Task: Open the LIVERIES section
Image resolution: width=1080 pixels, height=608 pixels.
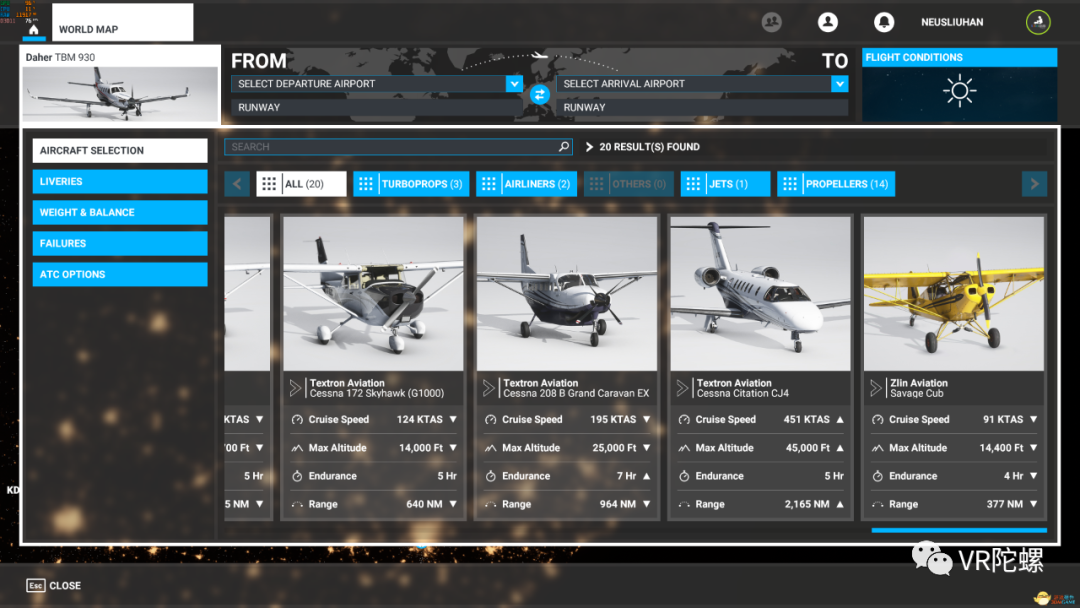Action: (120, 181)
